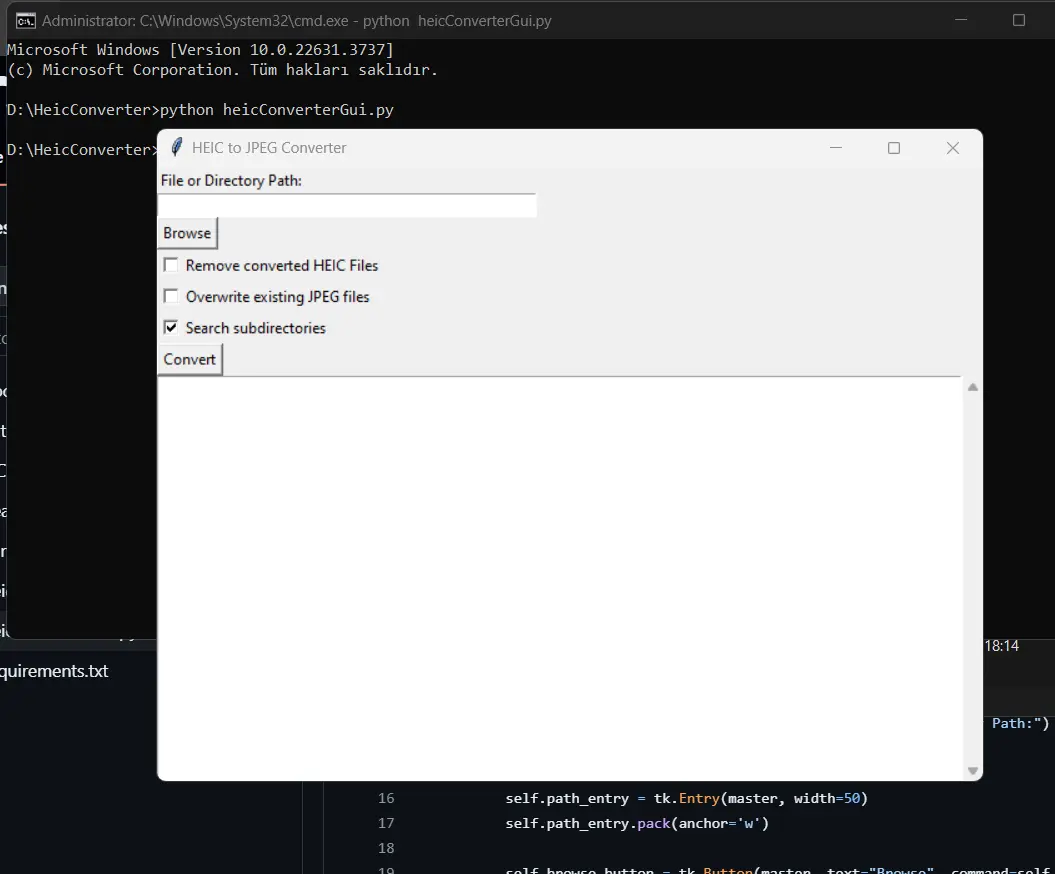Click the log scrollbar up arrow
This screenshot has width=1055, height=874.
[x=972, y=387]
